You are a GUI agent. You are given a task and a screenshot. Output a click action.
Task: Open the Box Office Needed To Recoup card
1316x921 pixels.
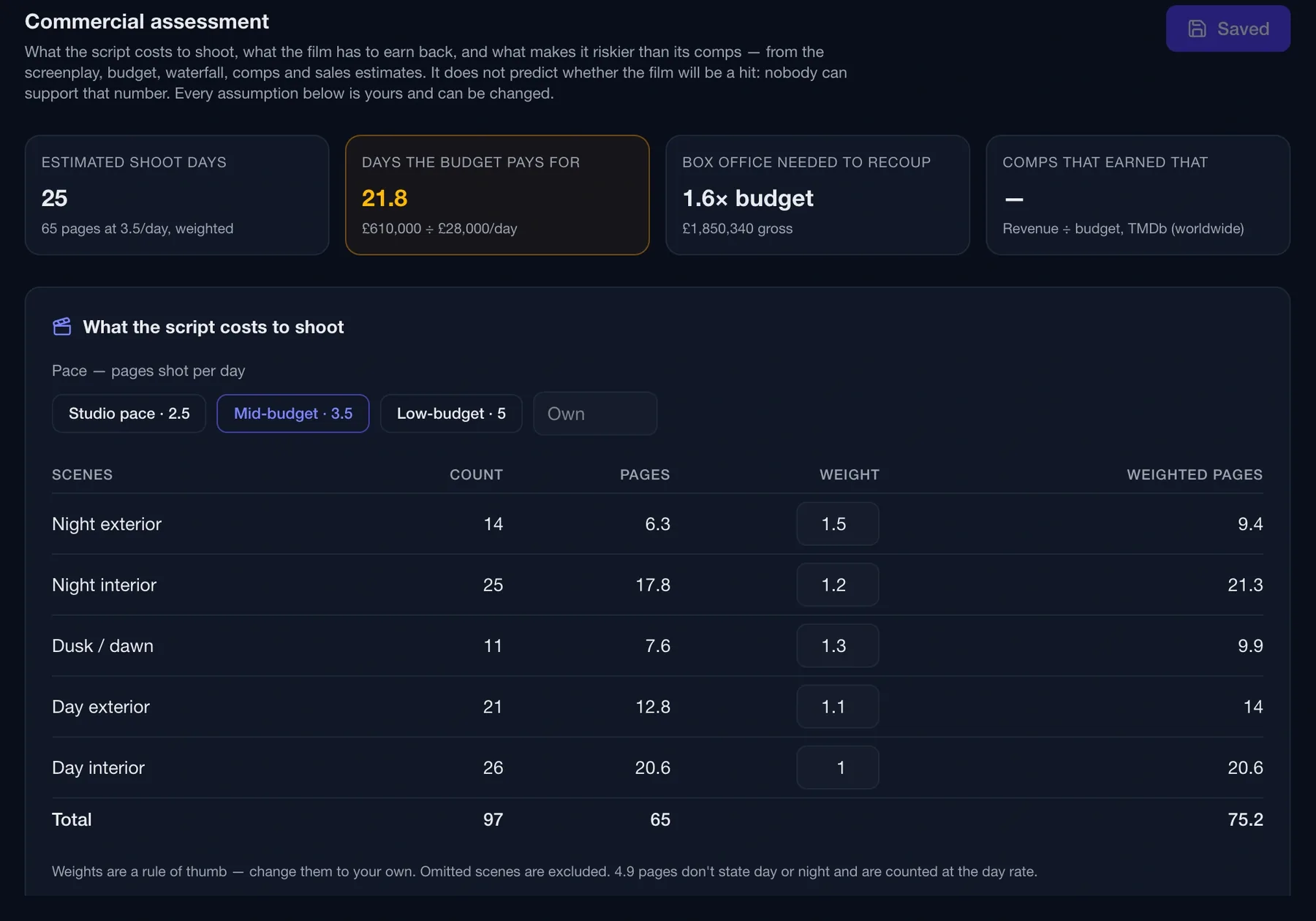[x=817, y=195]
